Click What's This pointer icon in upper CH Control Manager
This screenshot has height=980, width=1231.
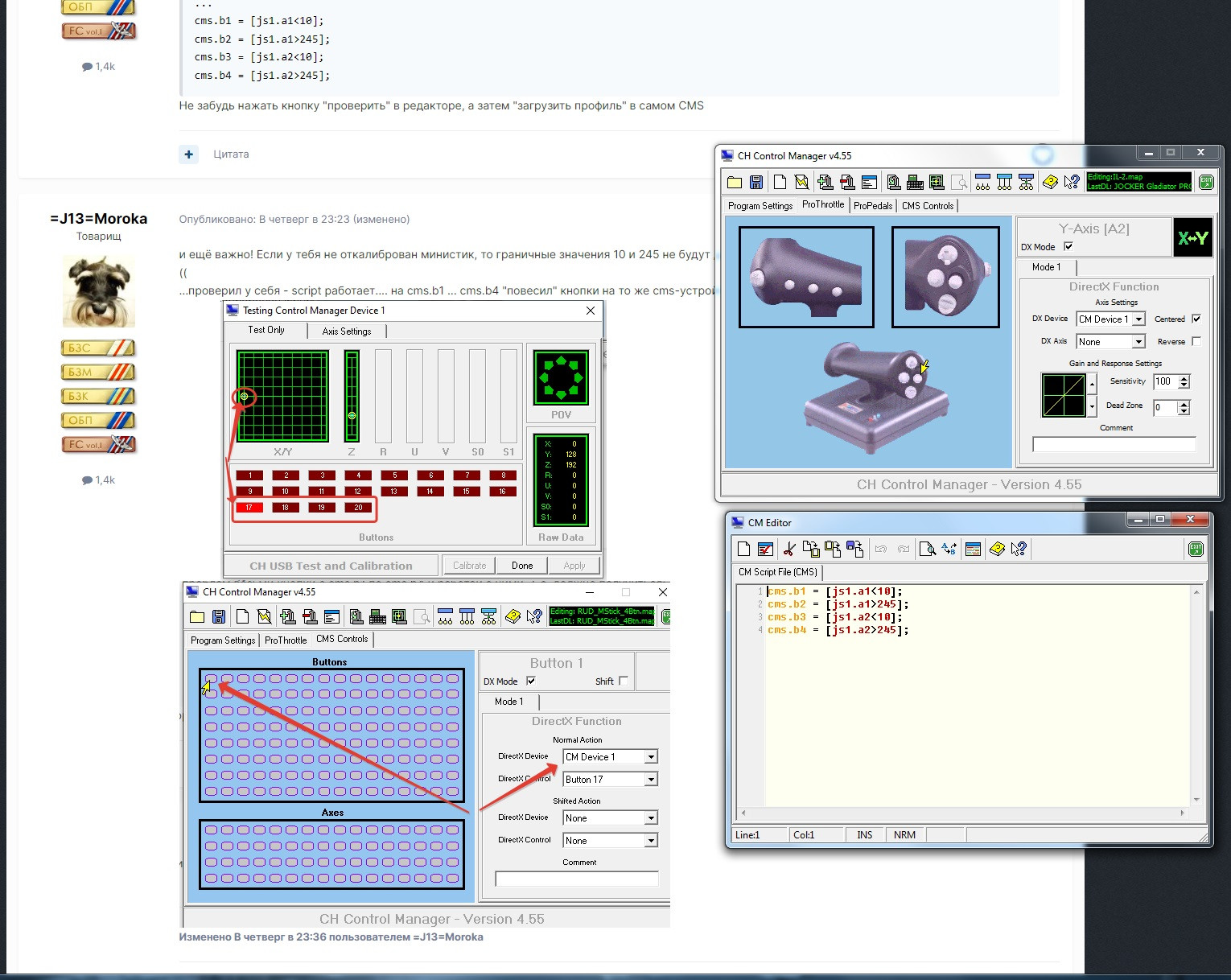(1072, 182)
